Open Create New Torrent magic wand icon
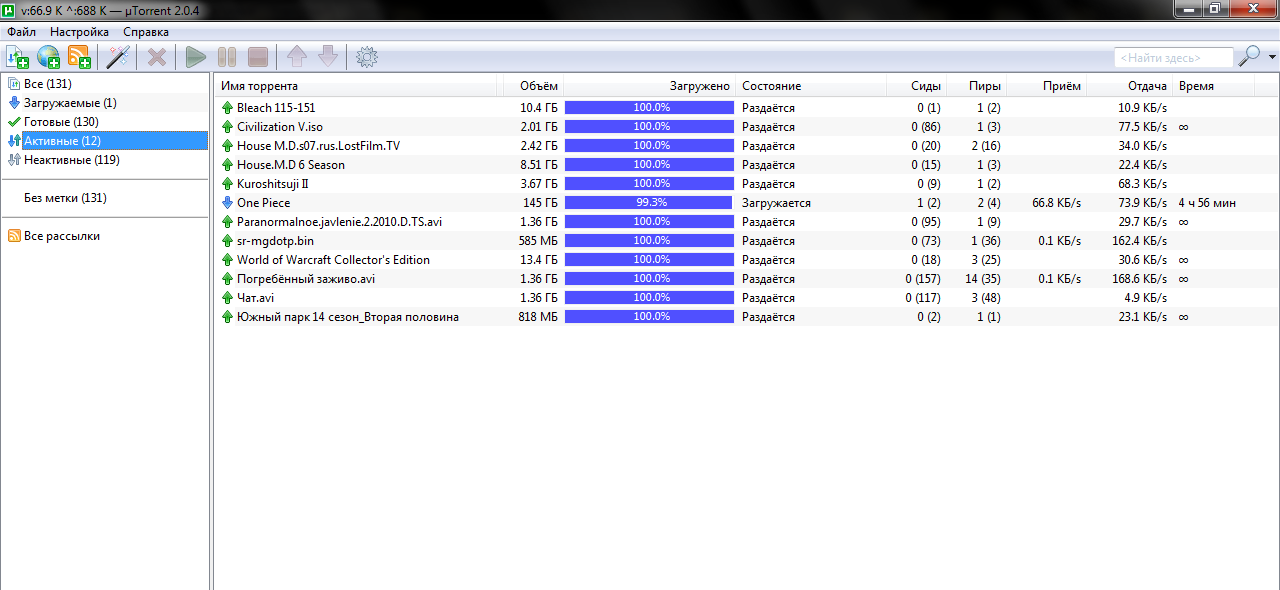Viewport: 1280px width, 590px height. 118,57
